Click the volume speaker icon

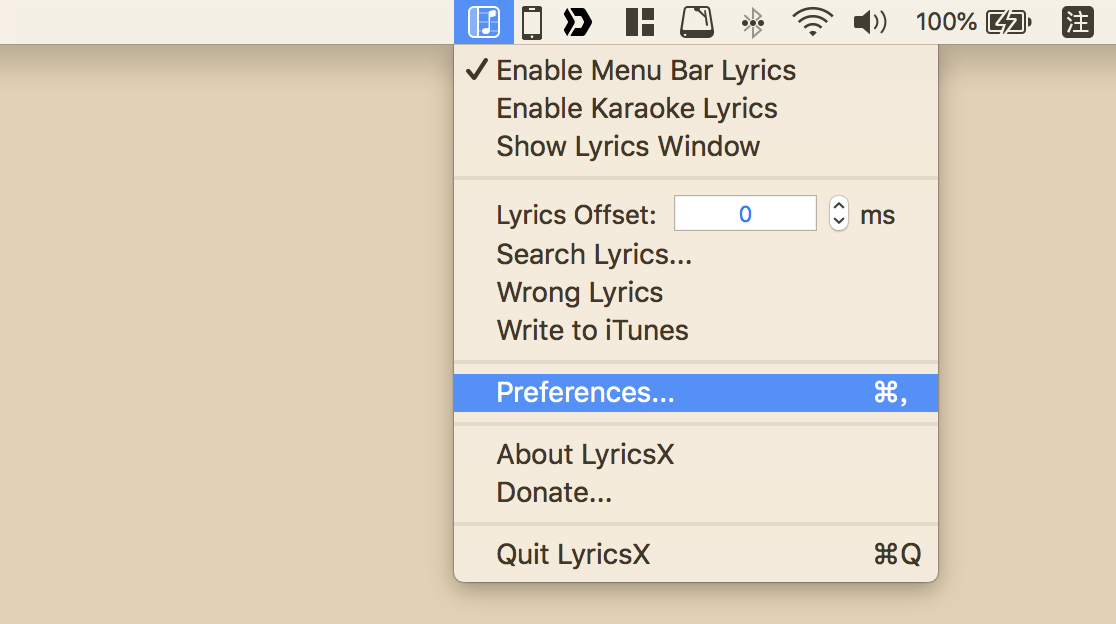click(870, 22)
